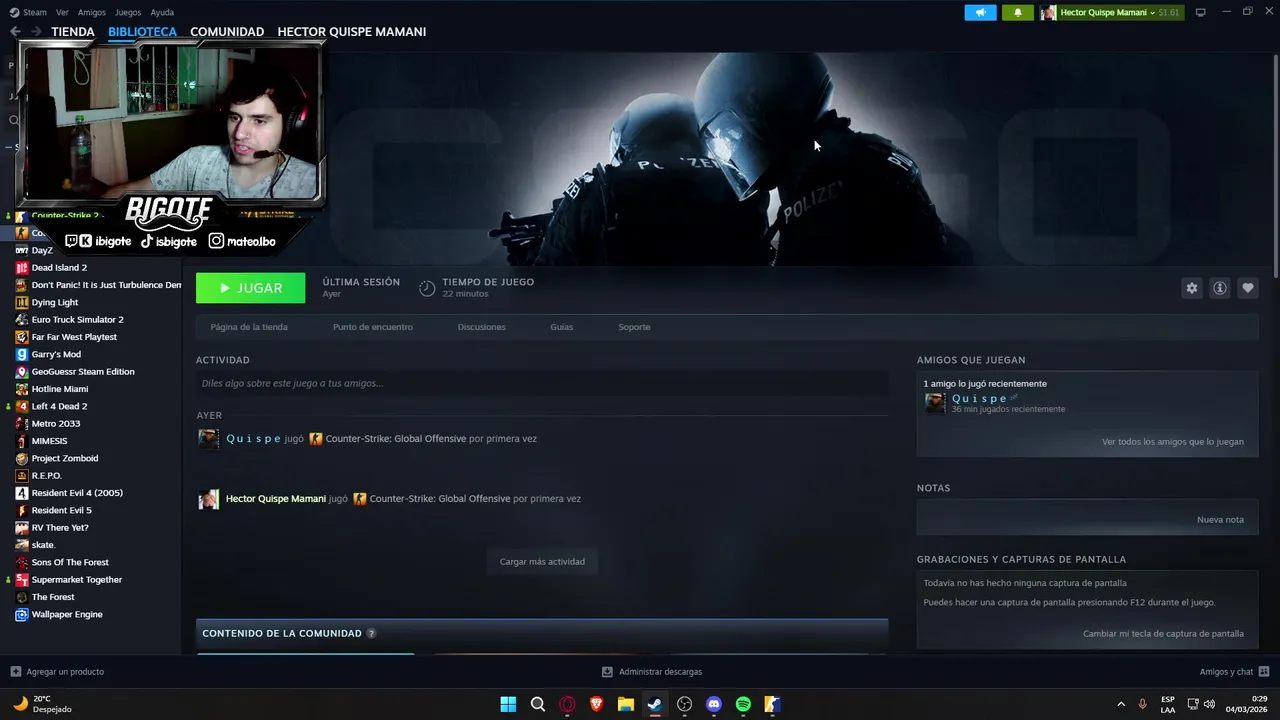Click the Hector Quispe Mamani activity name
The image size is (1280, 720).
coord(276,499)
